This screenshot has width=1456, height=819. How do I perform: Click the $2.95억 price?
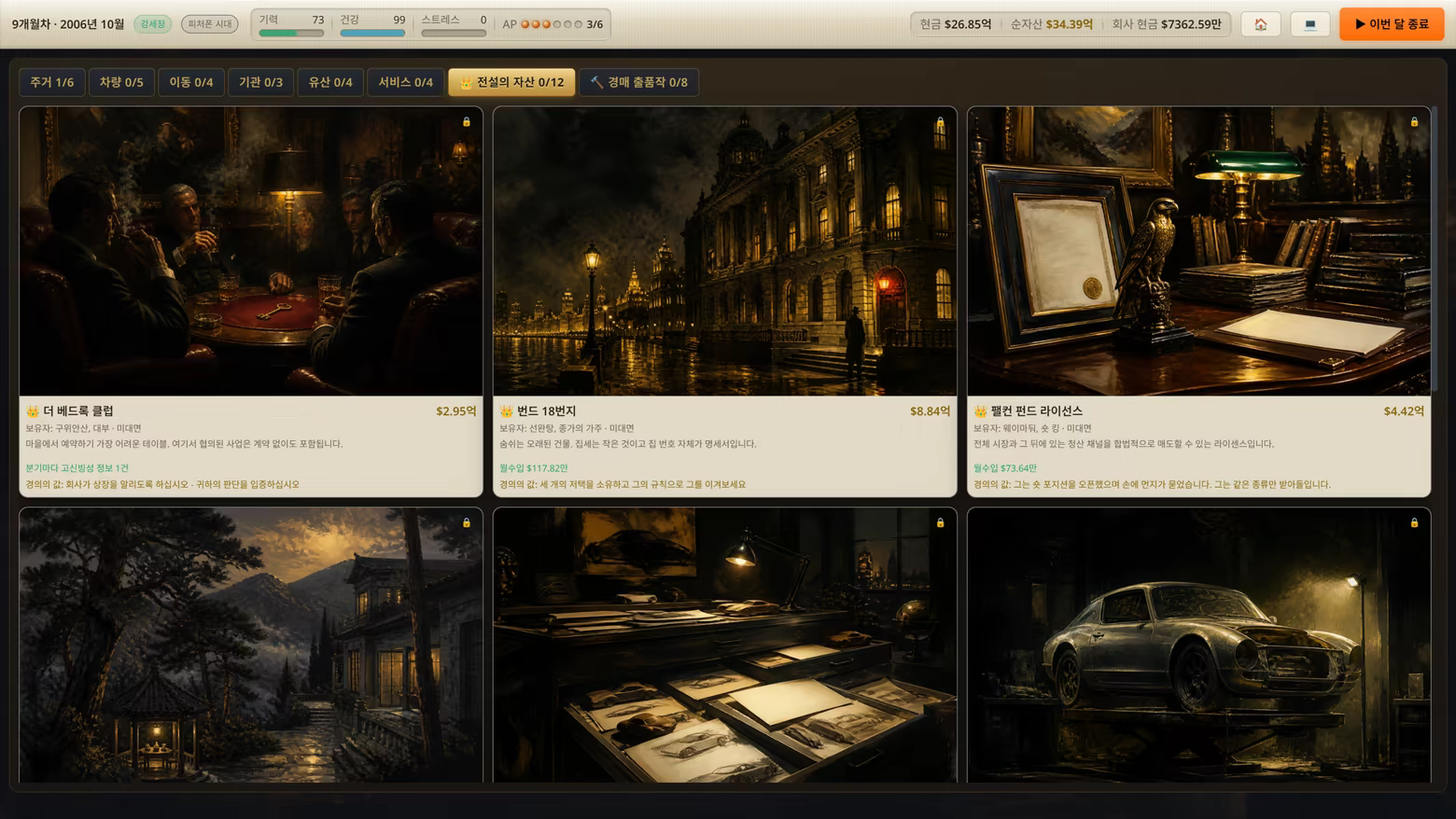pos(455,410)
